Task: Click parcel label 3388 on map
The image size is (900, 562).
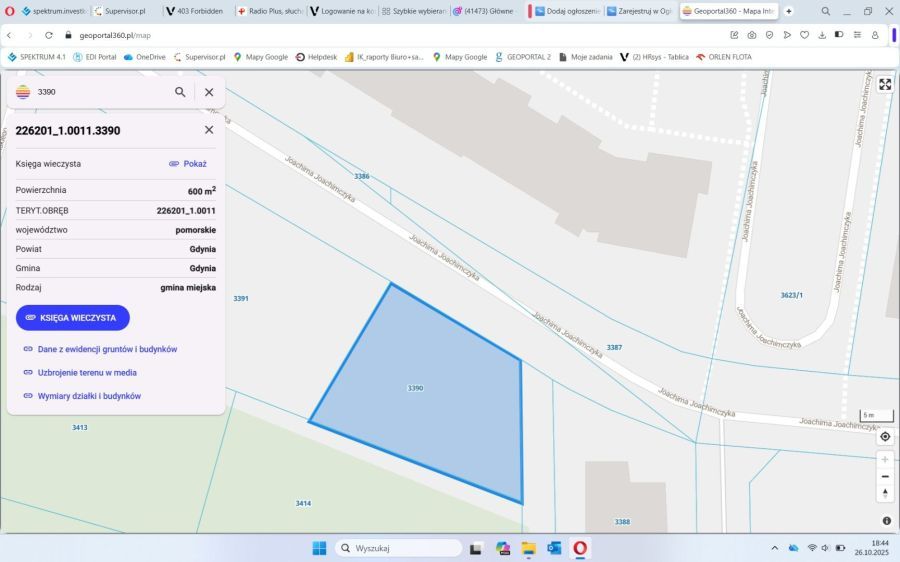Action: [622, 522]
